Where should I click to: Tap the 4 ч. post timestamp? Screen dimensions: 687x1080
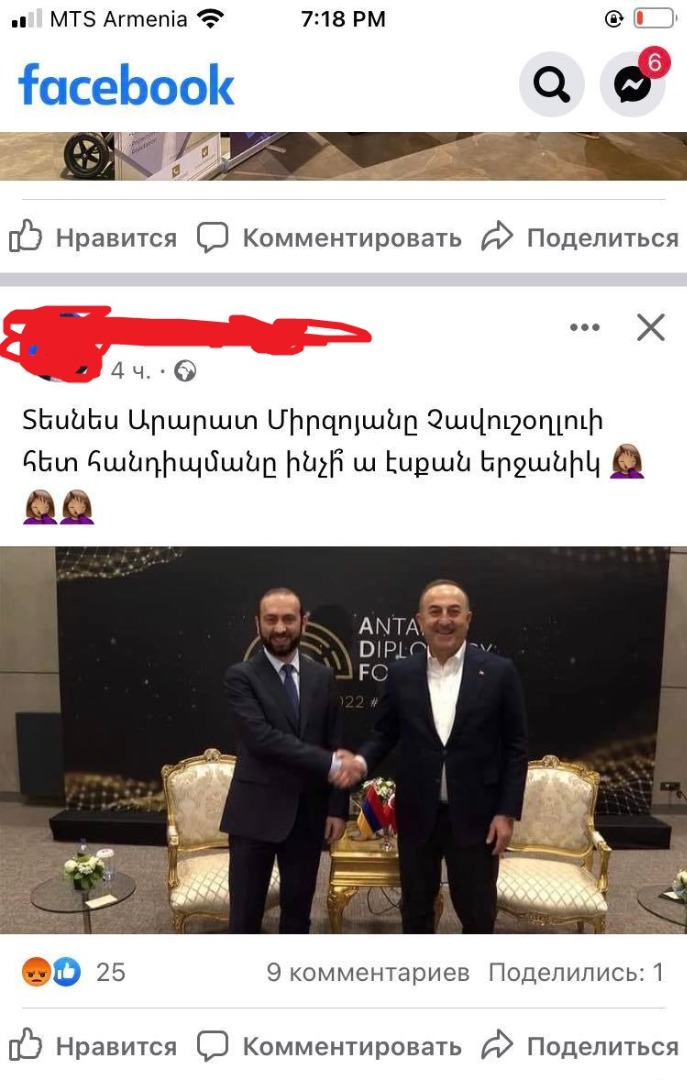130,371
